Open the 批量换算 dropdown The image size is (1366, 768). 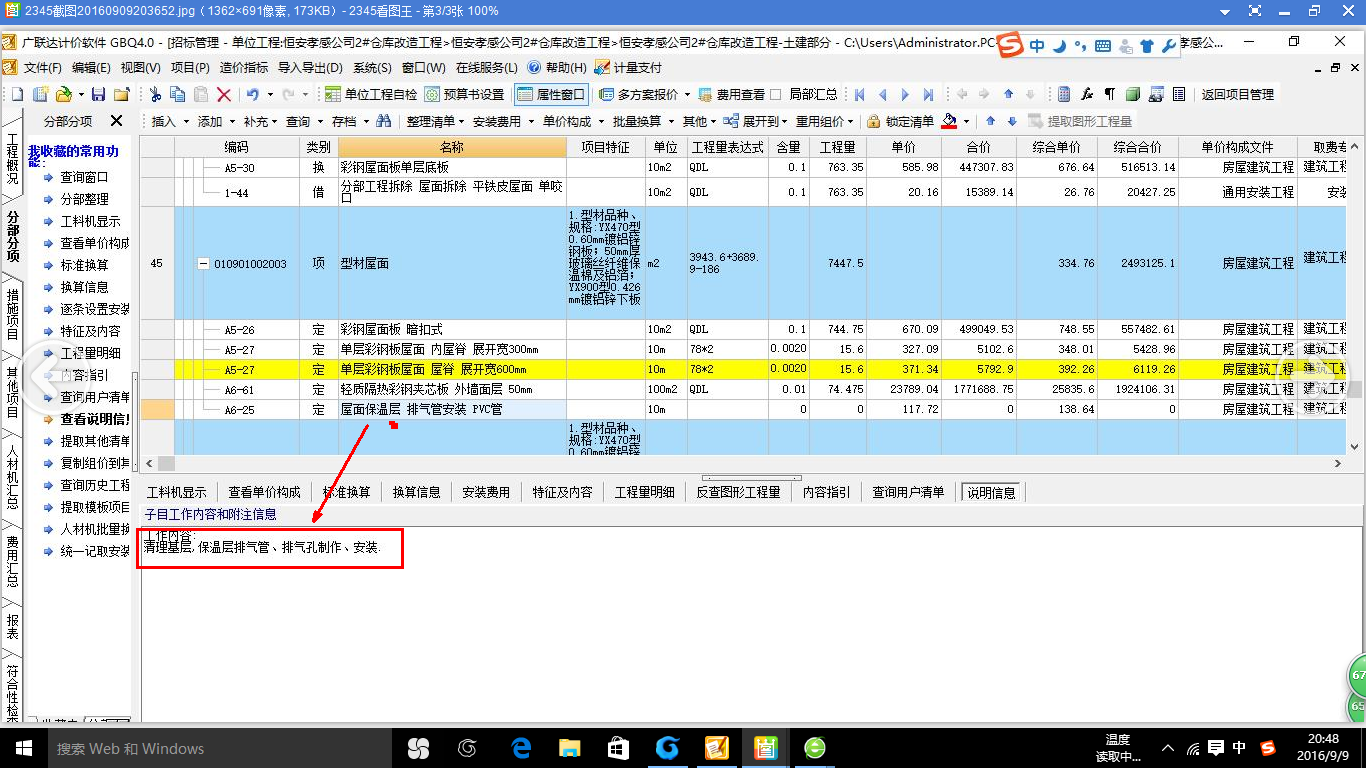point(642,121)
